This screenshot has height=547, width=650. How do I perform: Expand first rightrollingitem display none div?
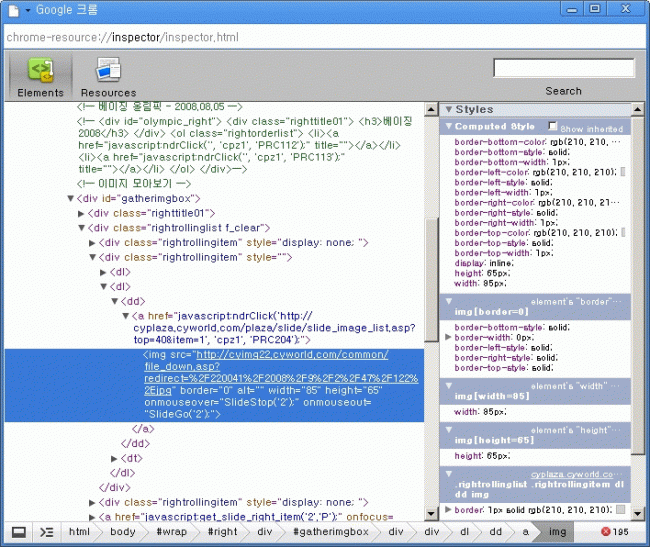tap(92, 243)
